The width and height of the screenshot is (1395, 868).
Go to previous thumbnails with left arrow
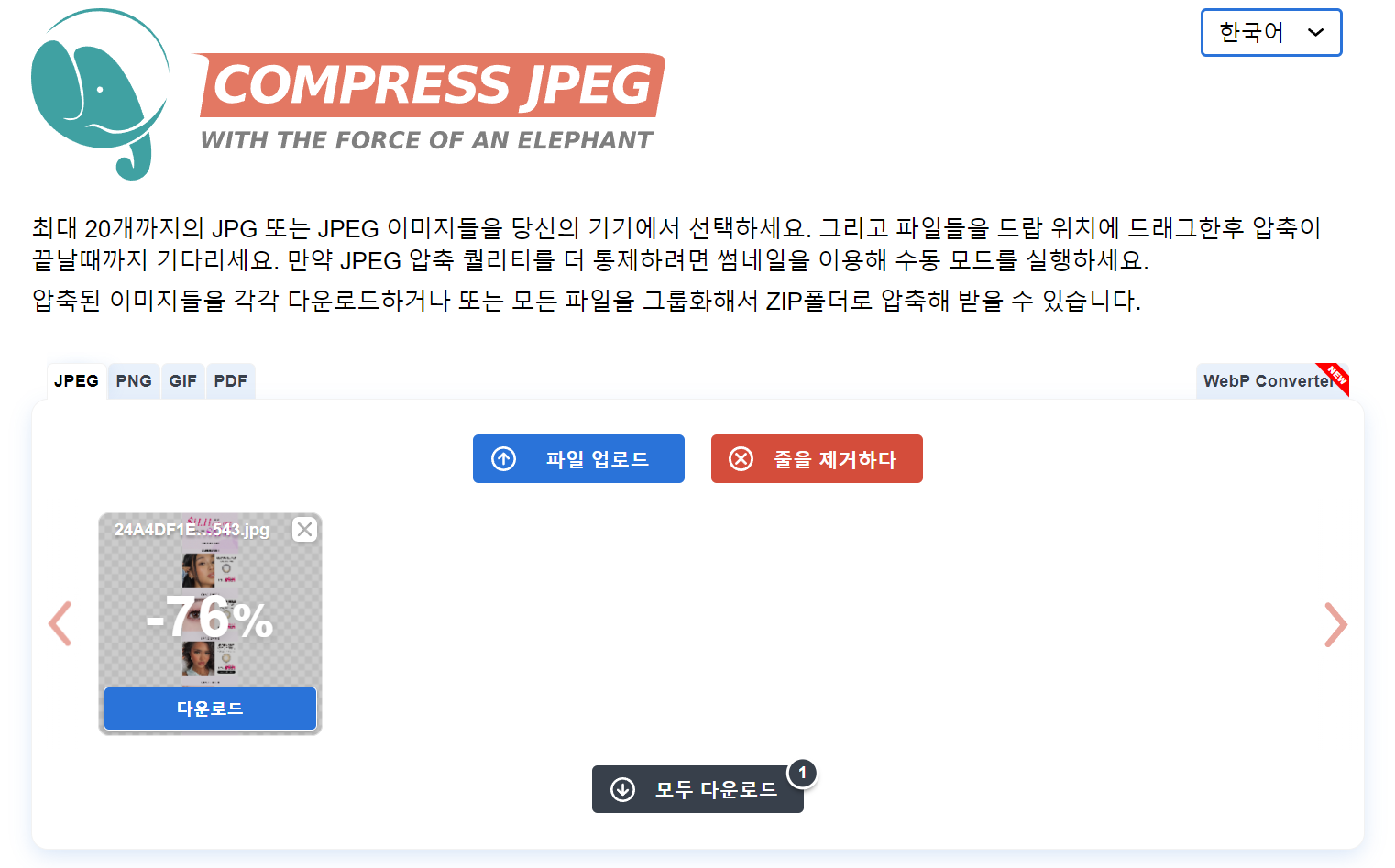click(x=60, y=624)
